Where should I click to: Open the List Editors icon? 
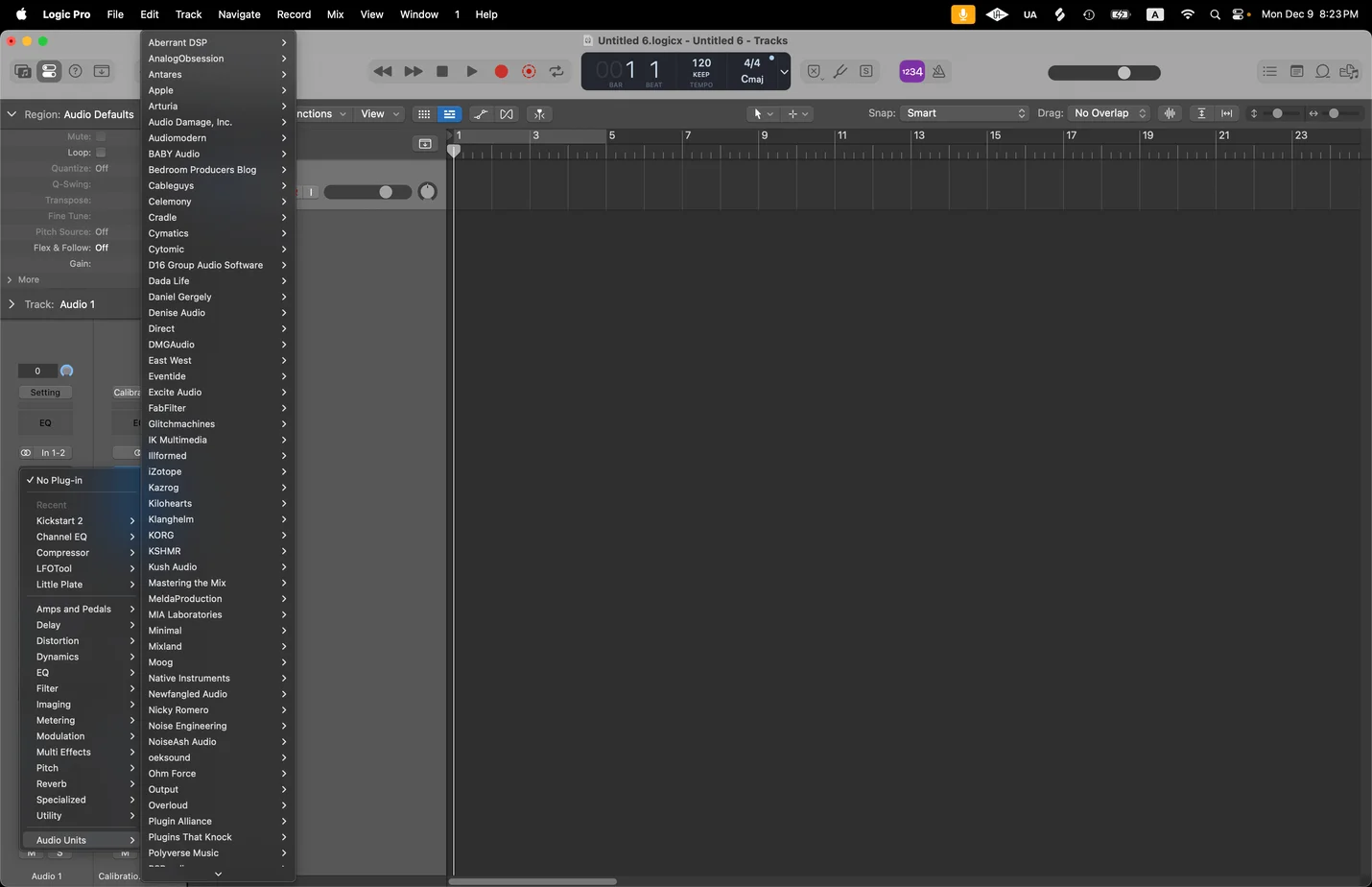[1269, 71]
